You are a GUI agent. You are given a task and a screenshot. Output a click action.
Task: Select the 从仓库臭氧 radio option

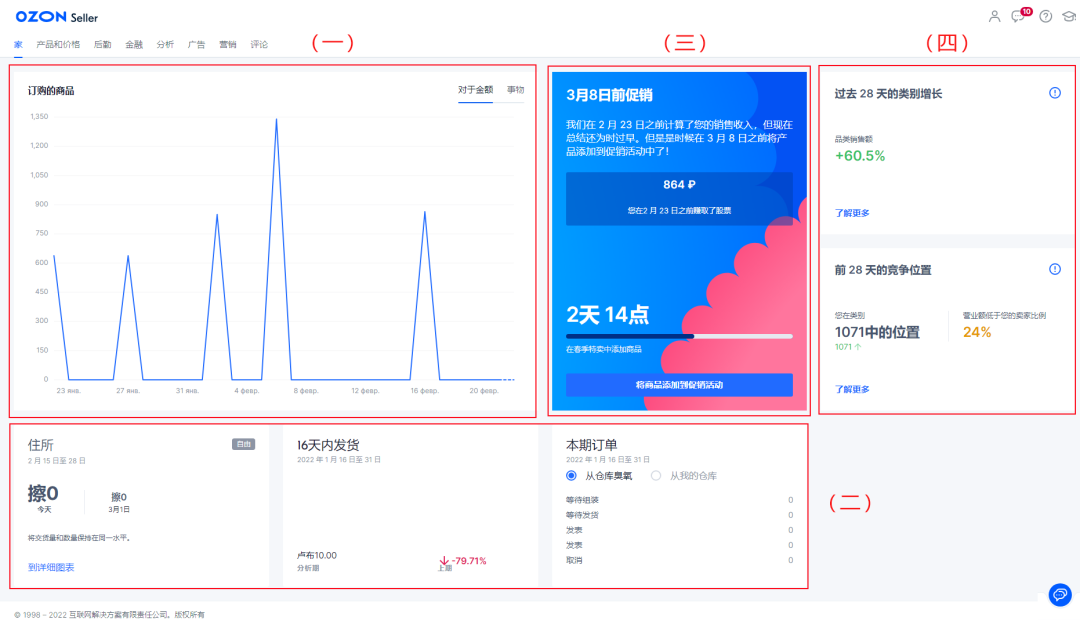coord(572,476)
